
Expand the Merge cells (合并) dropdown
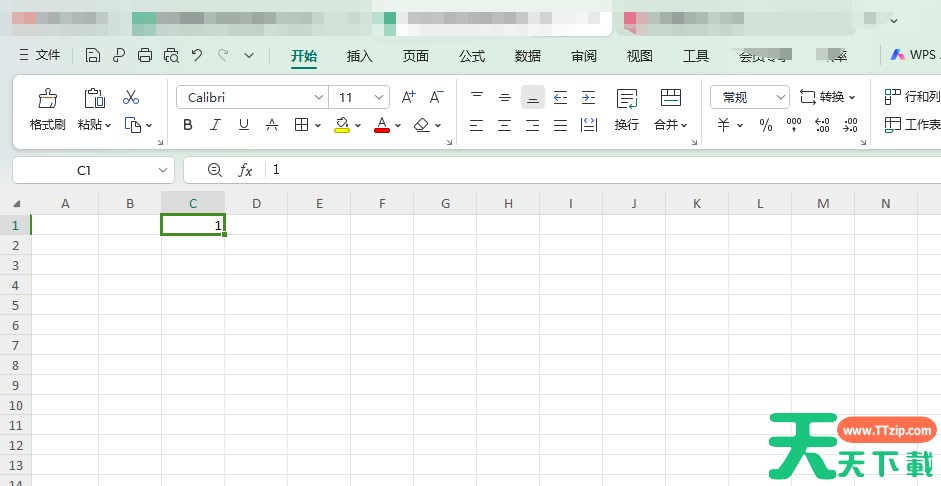(685, 125)
